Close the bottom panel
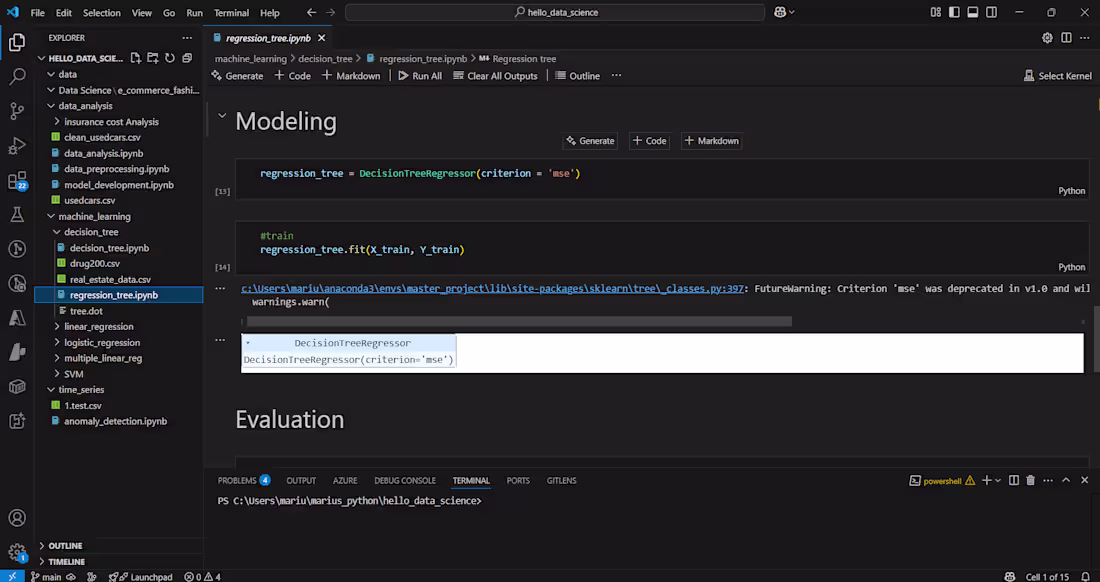1100x582 pixels. [x=1085, y=480]
